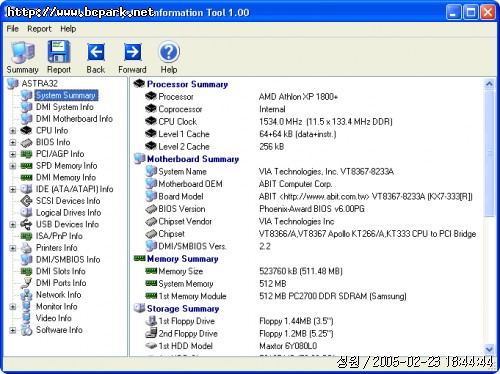Click the DMI Memory Info module icon
This screenshot has height=374, width=500.
coord(26,177)
